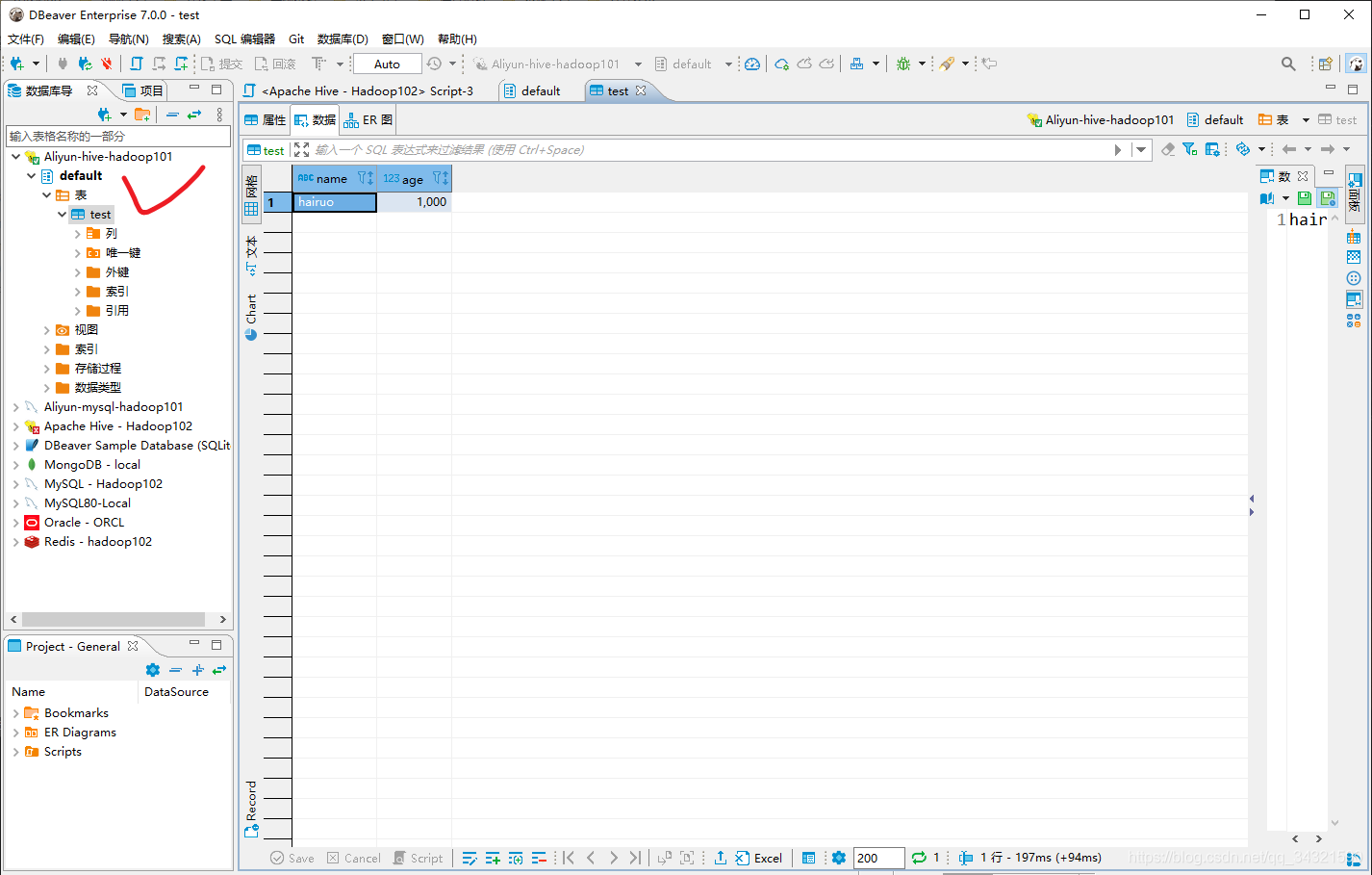
Task: Click the green save icon in value panel
Action: click(1305, 198)
